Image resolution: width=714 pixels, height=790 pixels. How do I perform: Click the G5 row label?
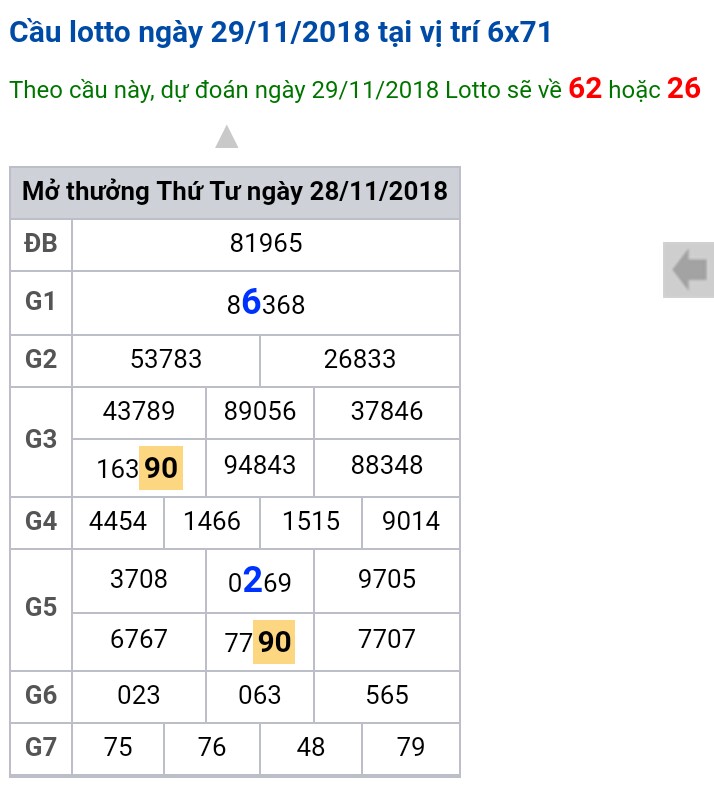(41, 607)
